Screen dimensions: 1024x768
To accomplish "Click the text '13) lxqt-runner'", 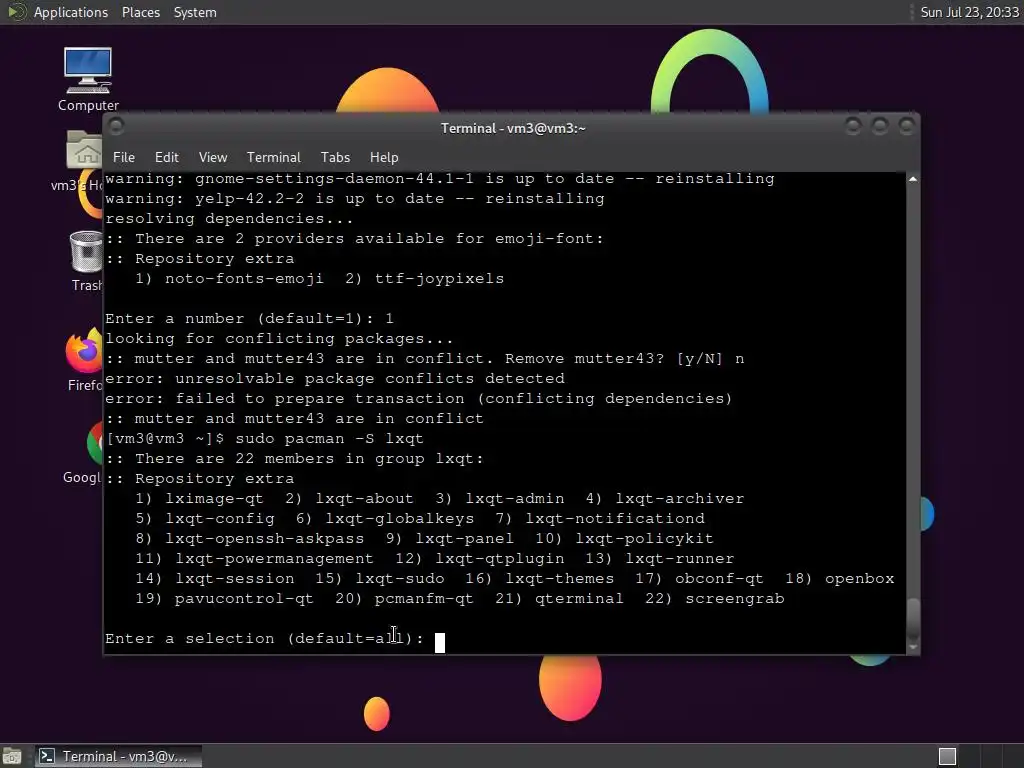I will 660,559.
